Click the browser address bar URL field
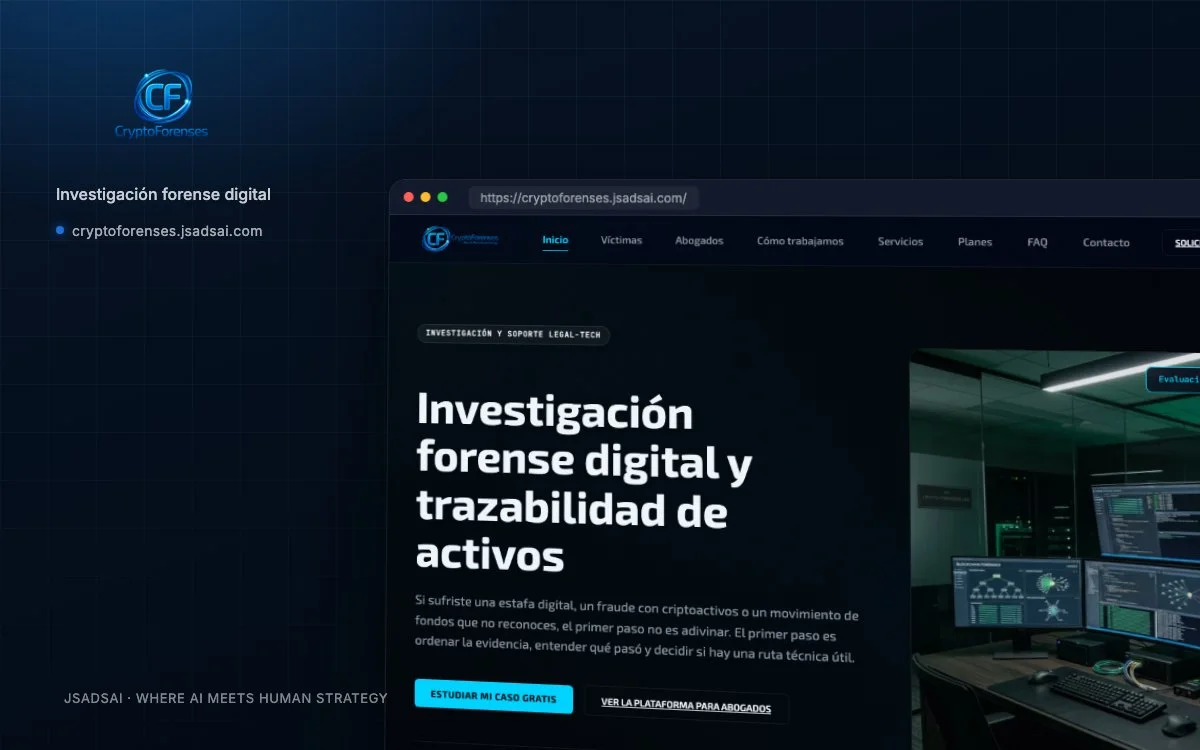 tap(583, 198)
